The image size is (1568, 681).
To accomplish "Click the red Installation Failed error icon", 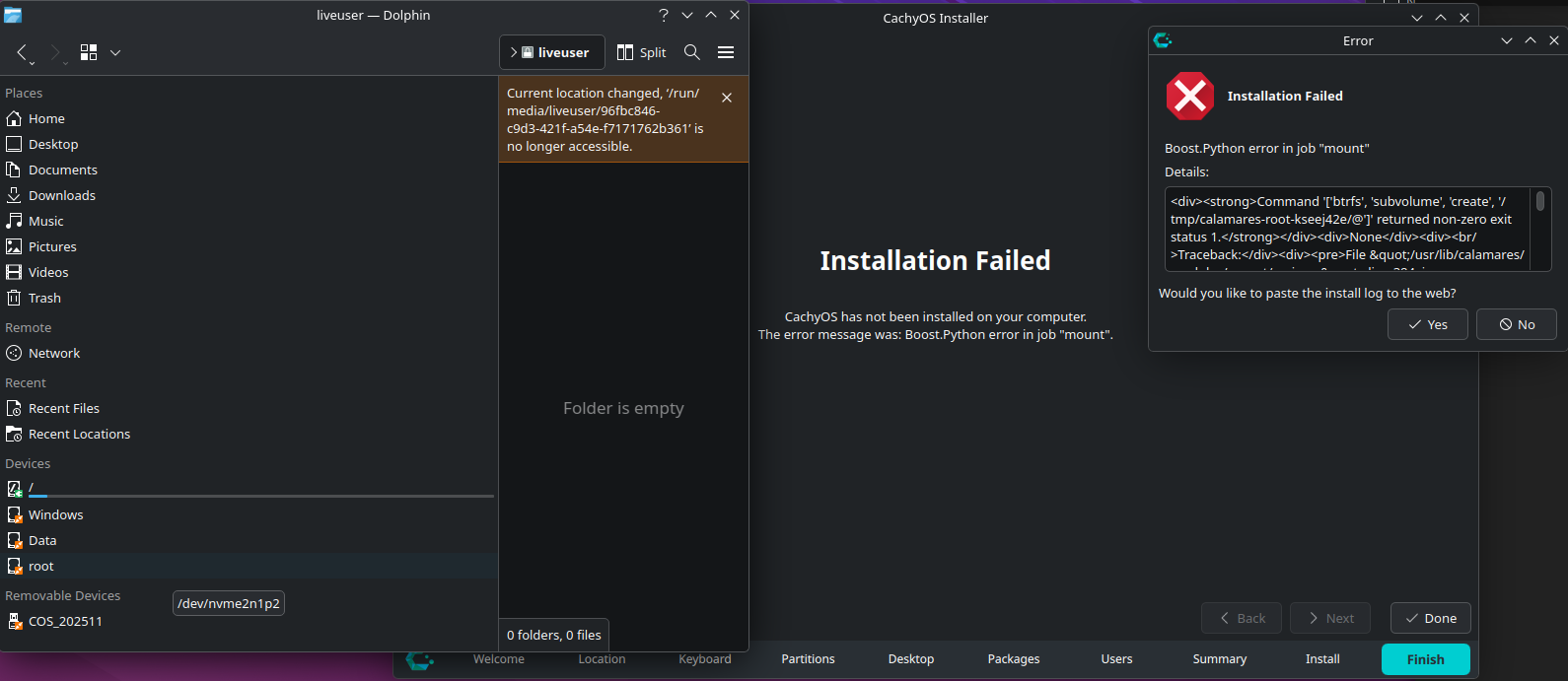I will pyautogui.click(x=1190, y=96).
